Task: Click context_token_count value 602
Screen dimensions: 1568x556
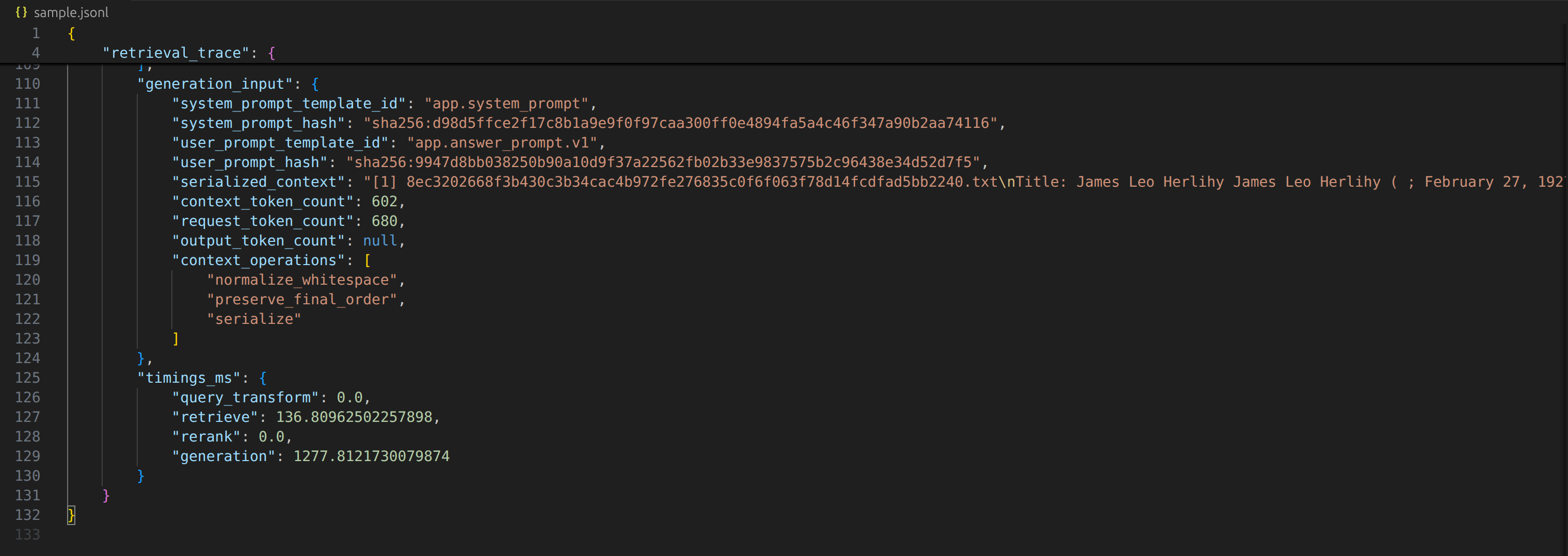Action: [x=384, y=201]
